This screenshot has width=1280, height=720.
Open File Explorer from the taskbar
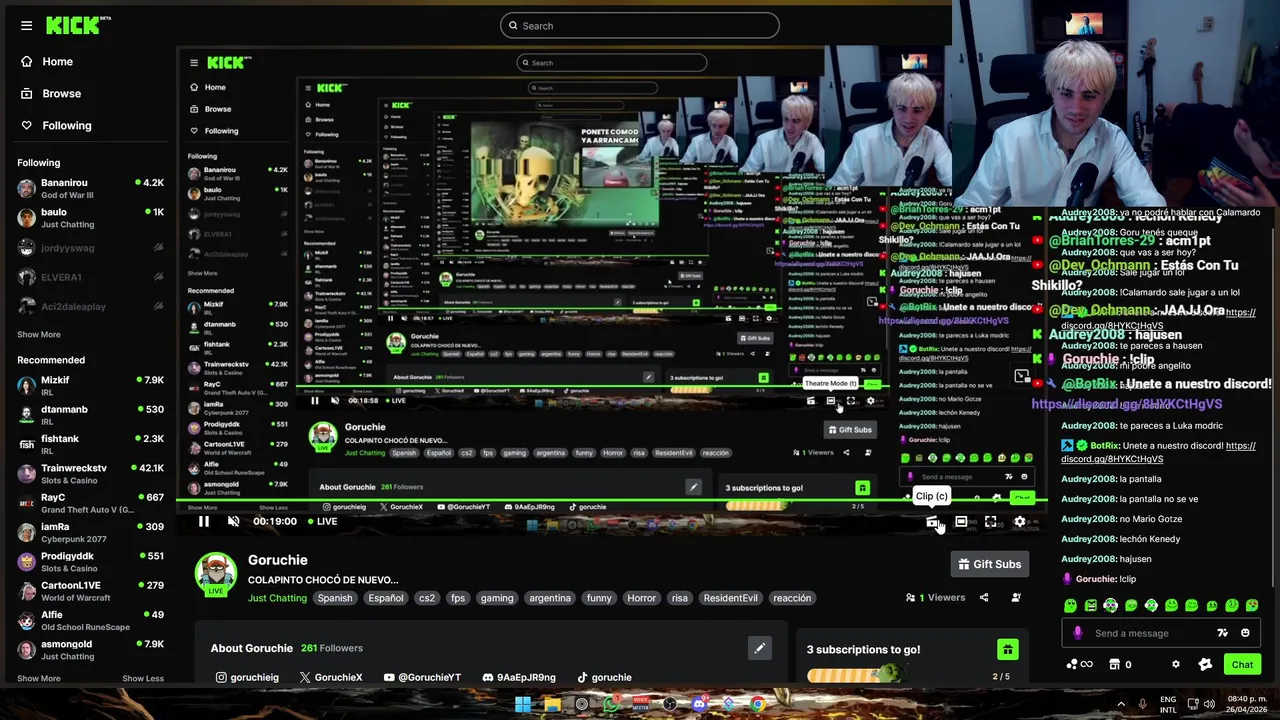point(553,704)
